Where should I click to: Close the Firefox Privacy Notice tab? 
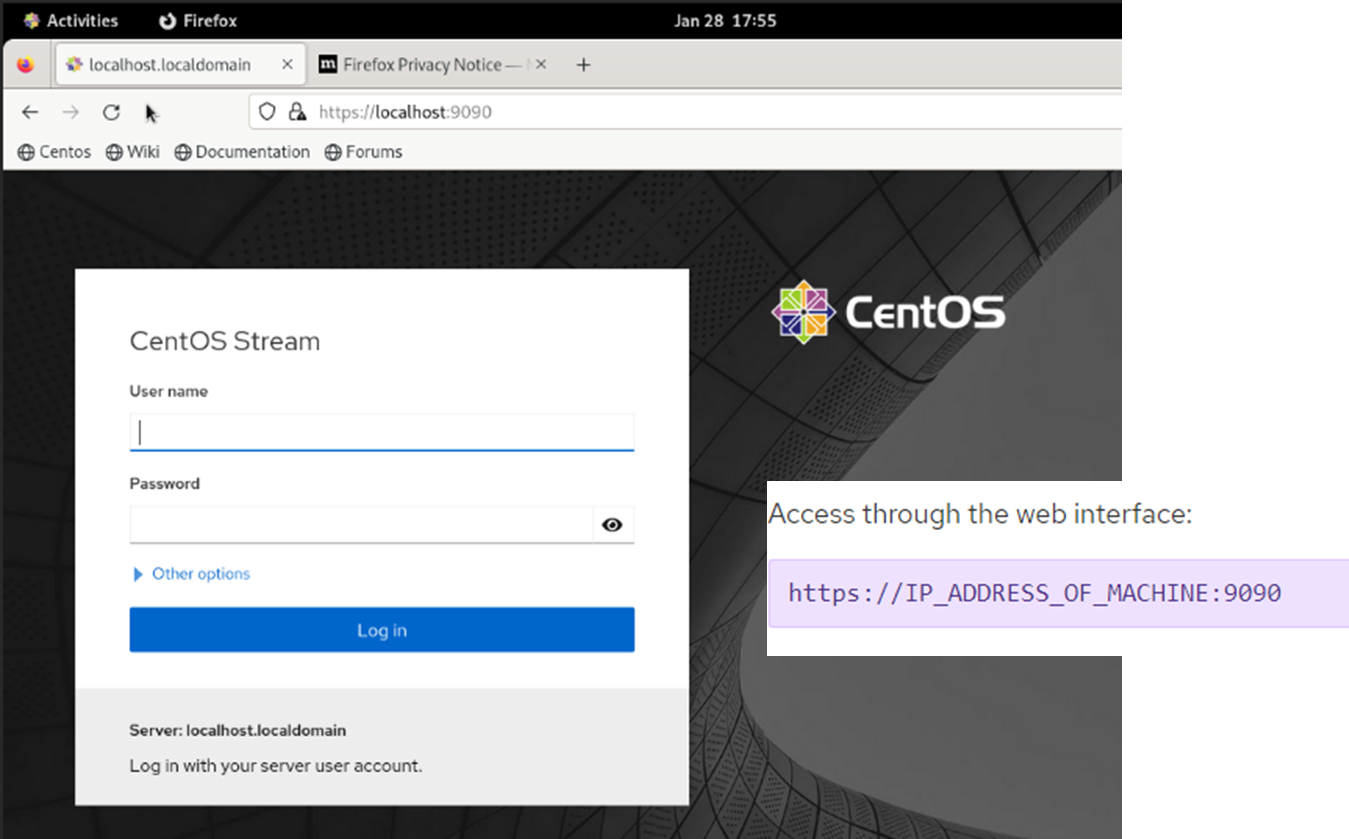coord(541,65)
